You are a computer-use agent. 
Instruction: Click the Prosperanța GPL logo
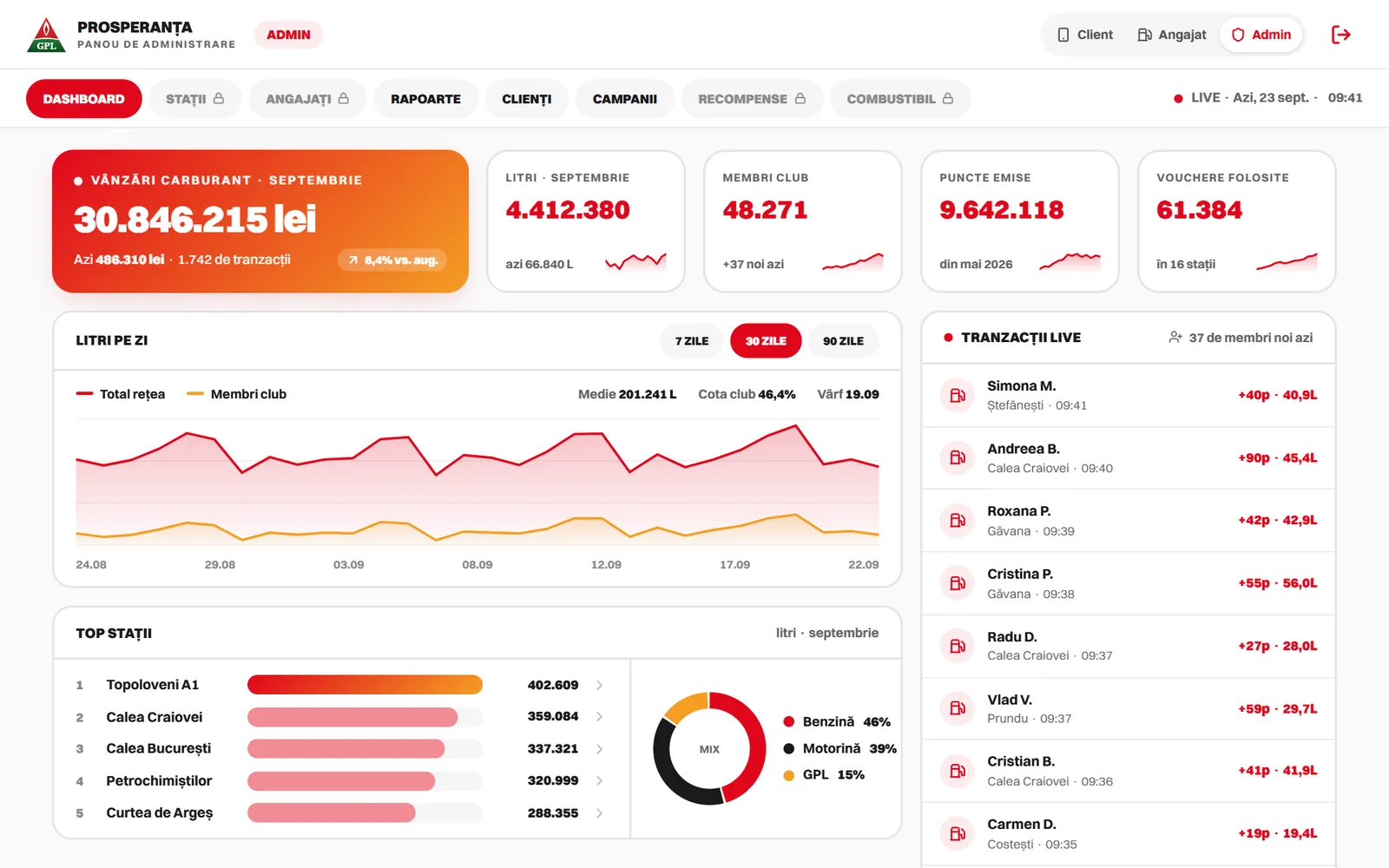point(46,35)
